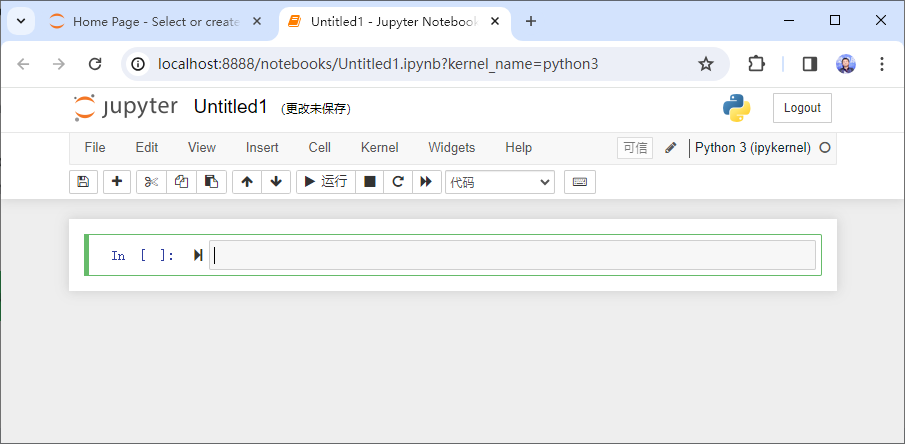Cut selected cell with scissors icon
This screenshot has height=444, width=905.
pos(151,181)
